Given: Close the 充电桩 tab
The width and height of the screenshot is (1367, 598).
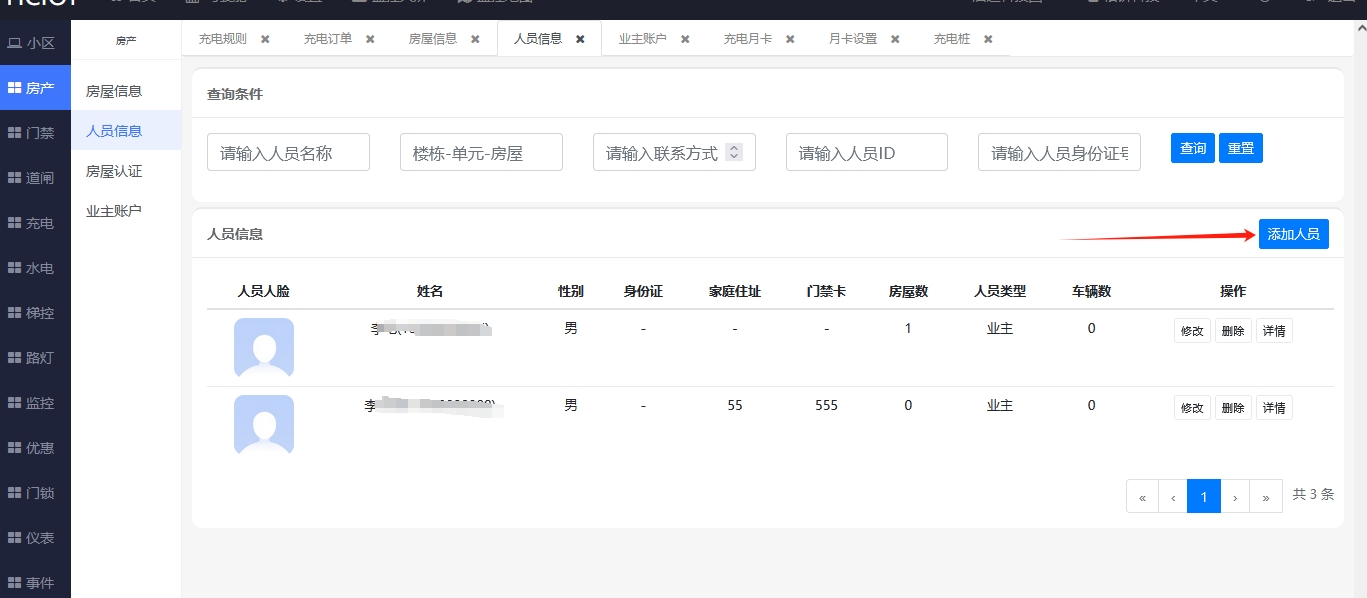Looking at the screenshot, I should pyautogui.click(x=987, y=38).
